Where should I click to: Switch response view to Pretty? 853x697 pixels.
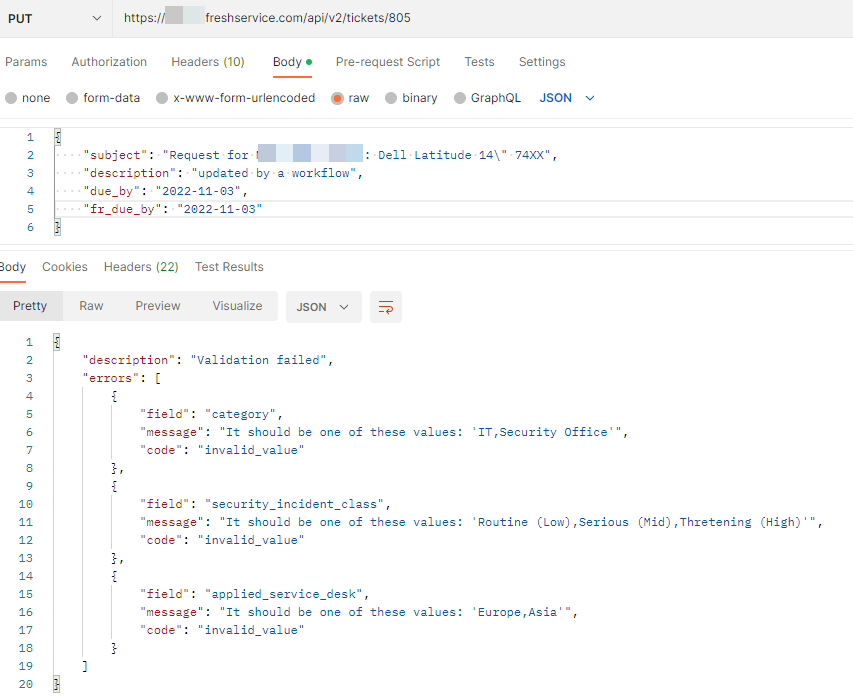(x=30, y=306)
